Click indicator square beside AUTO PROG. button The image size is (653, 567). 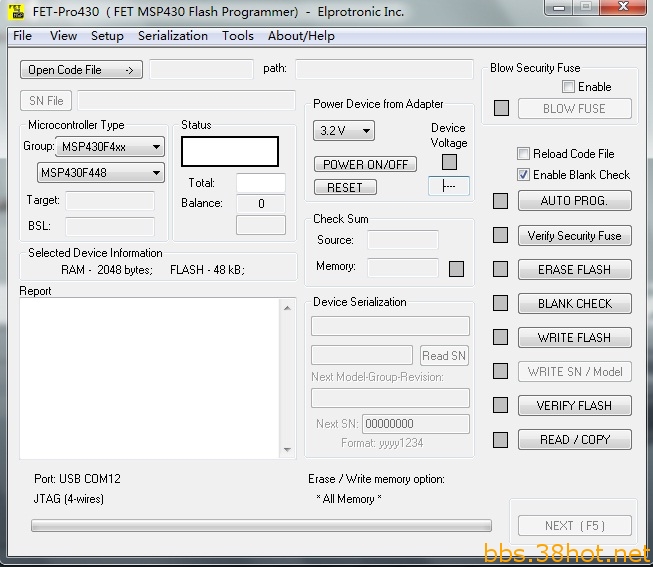[500, 201]
